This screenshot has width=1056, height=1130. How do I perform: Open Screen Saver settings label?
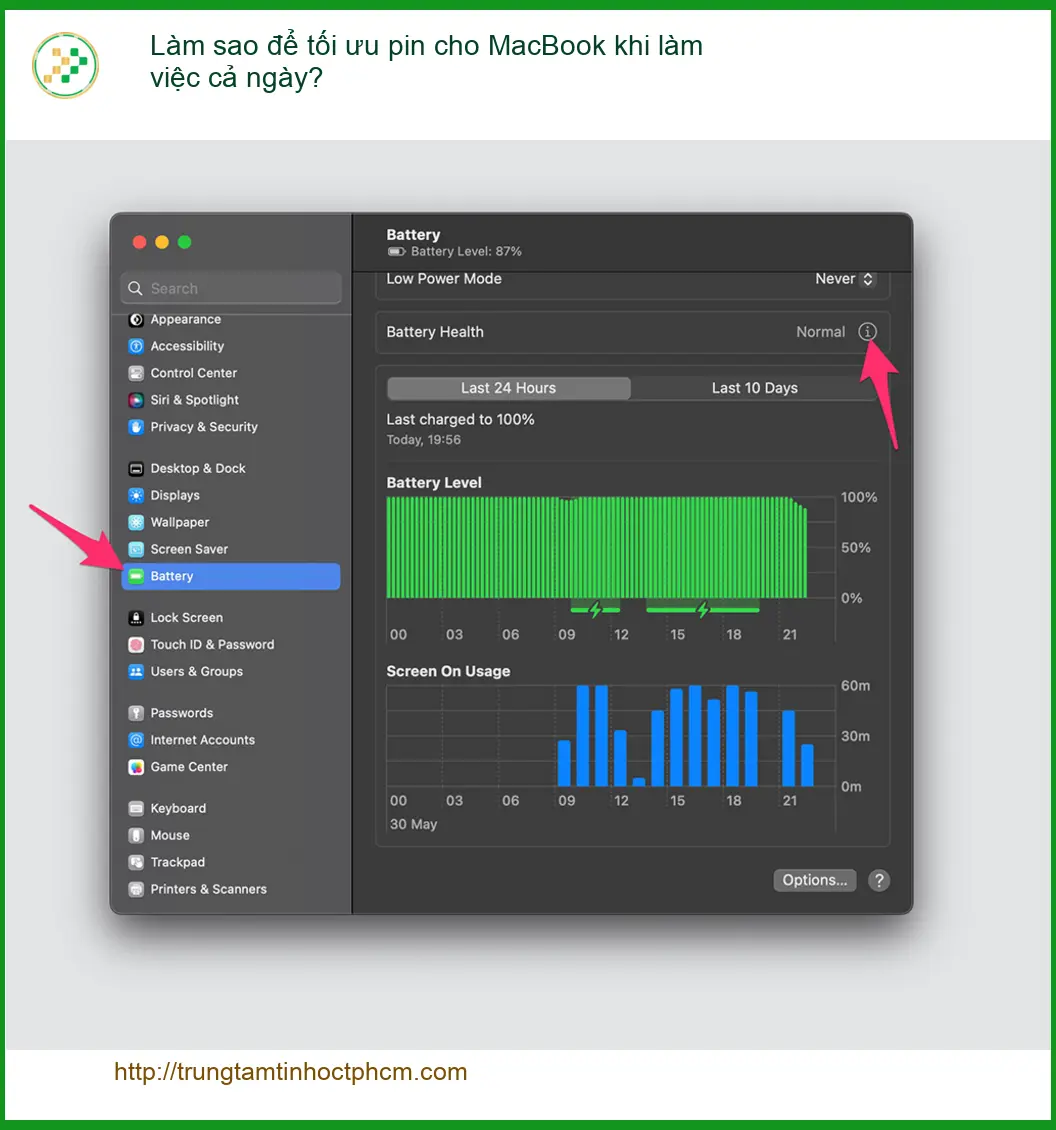(189, 549)
